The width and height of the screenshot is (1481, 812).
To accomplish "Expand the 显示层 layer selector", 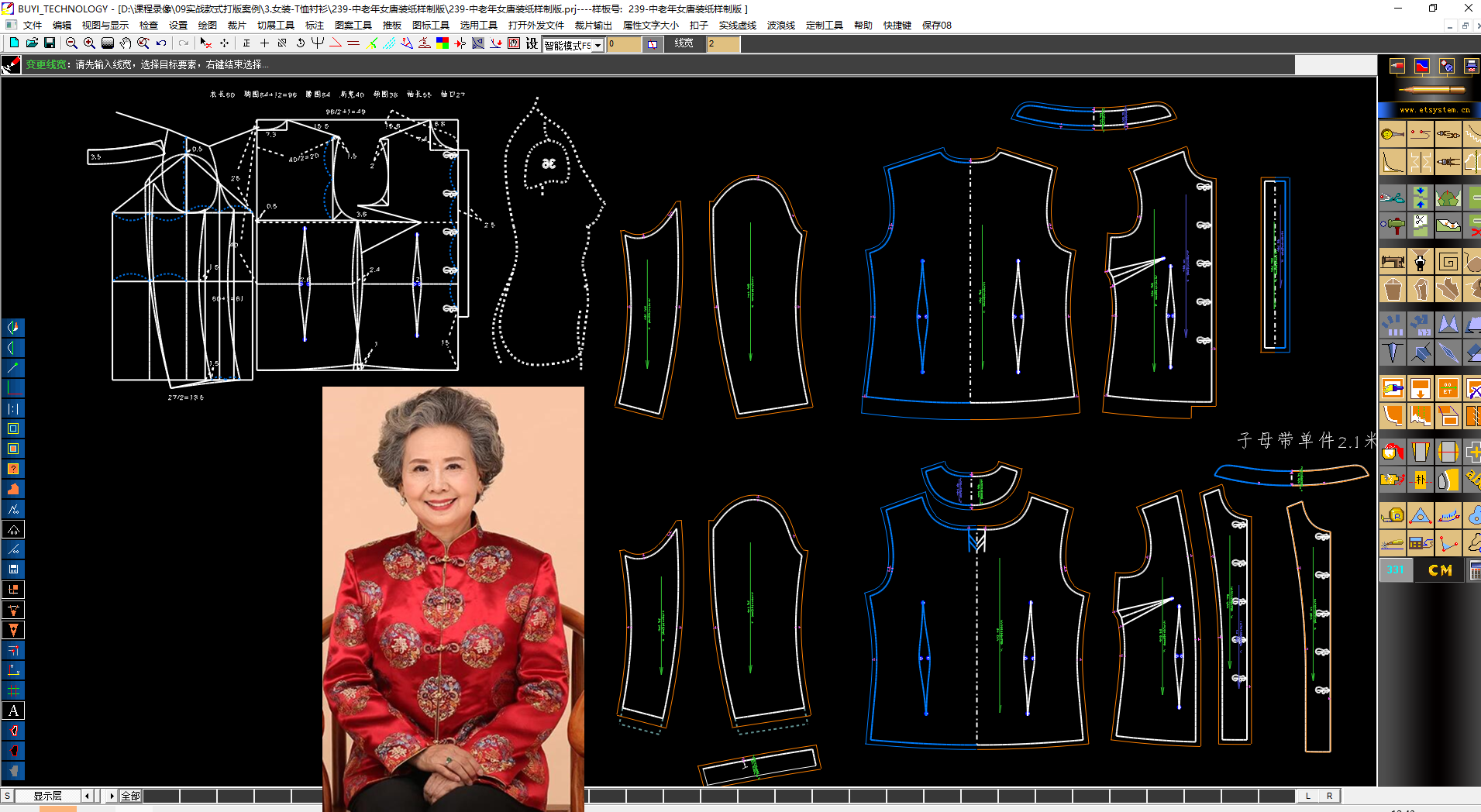I will point(47,796).
